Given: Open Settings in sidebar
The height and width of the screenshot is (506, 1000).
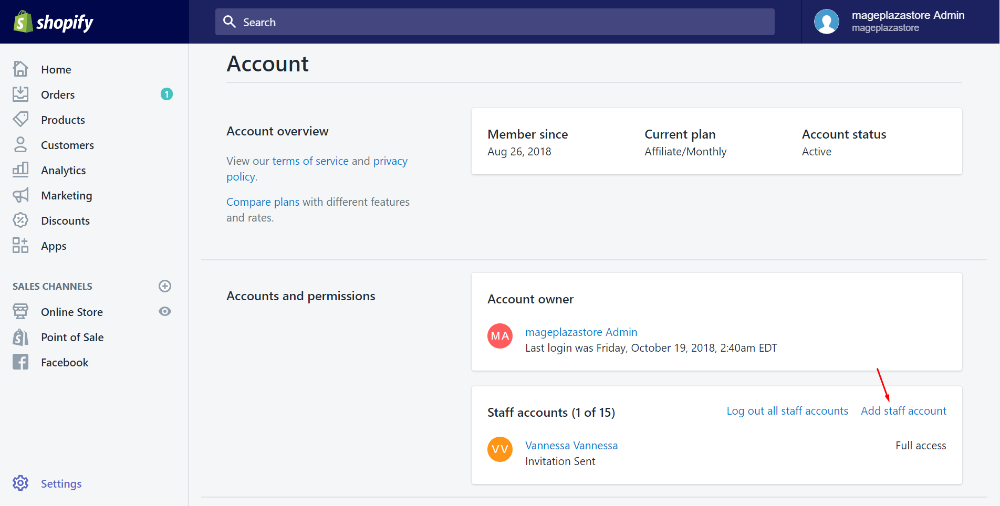Looking at the screenshot, I should 61,484.
